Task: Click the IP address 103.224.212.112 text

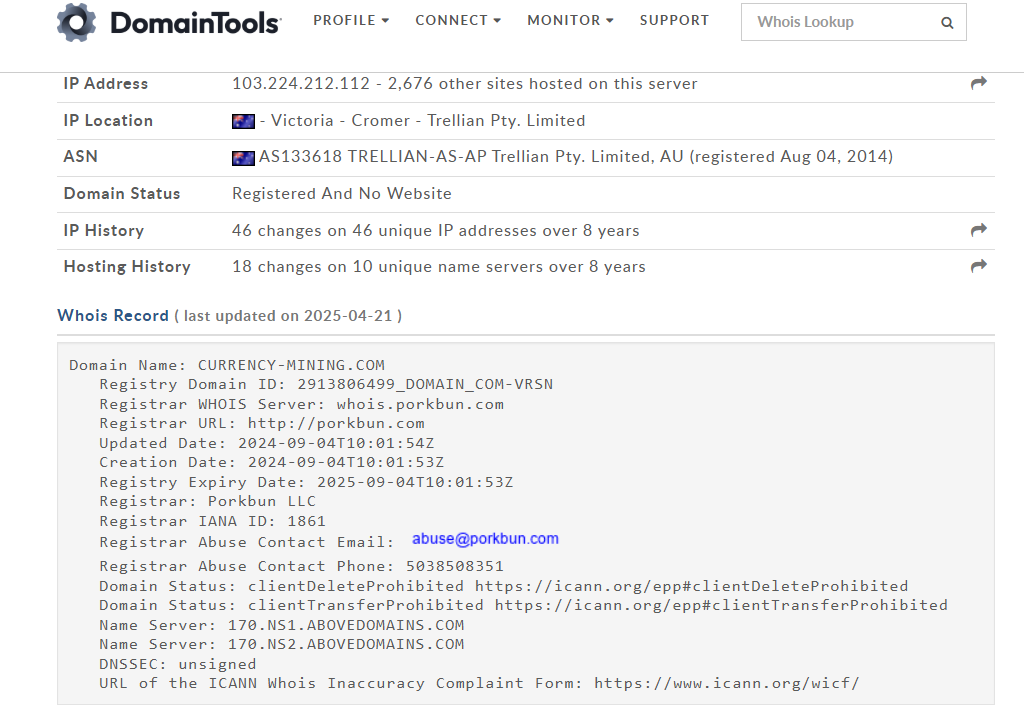Action: [x=301, y=84]
